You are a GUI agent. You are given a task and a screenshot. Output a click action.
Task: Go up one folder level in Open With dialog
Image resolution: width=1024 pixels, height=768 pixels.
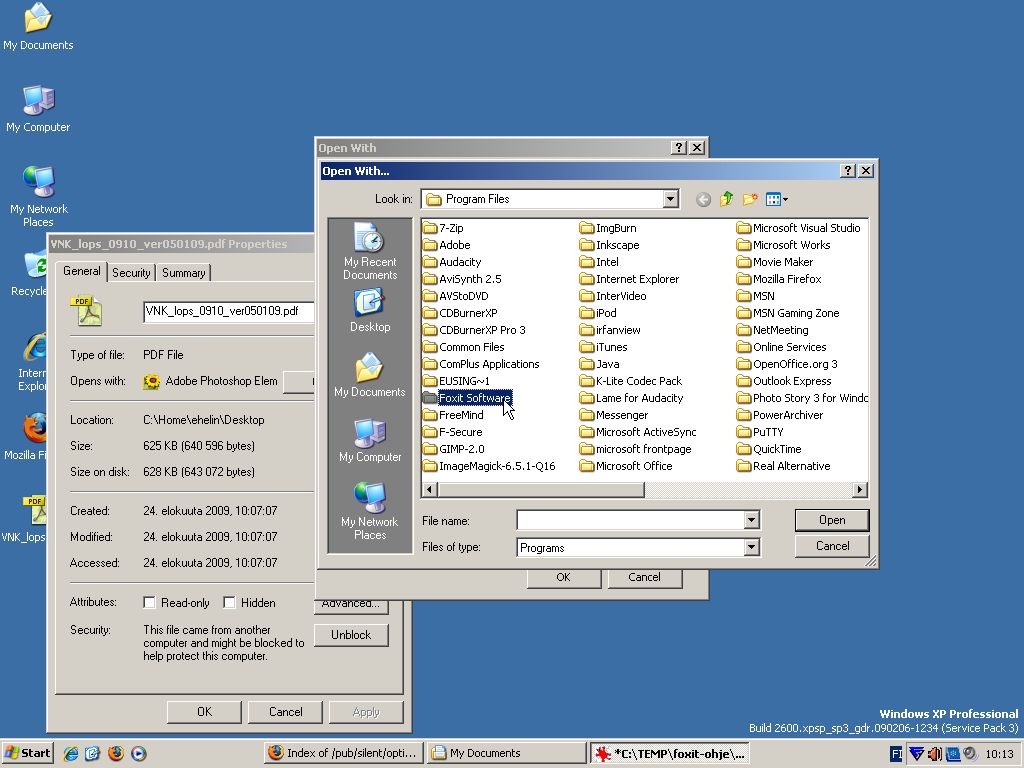[726, 199]
